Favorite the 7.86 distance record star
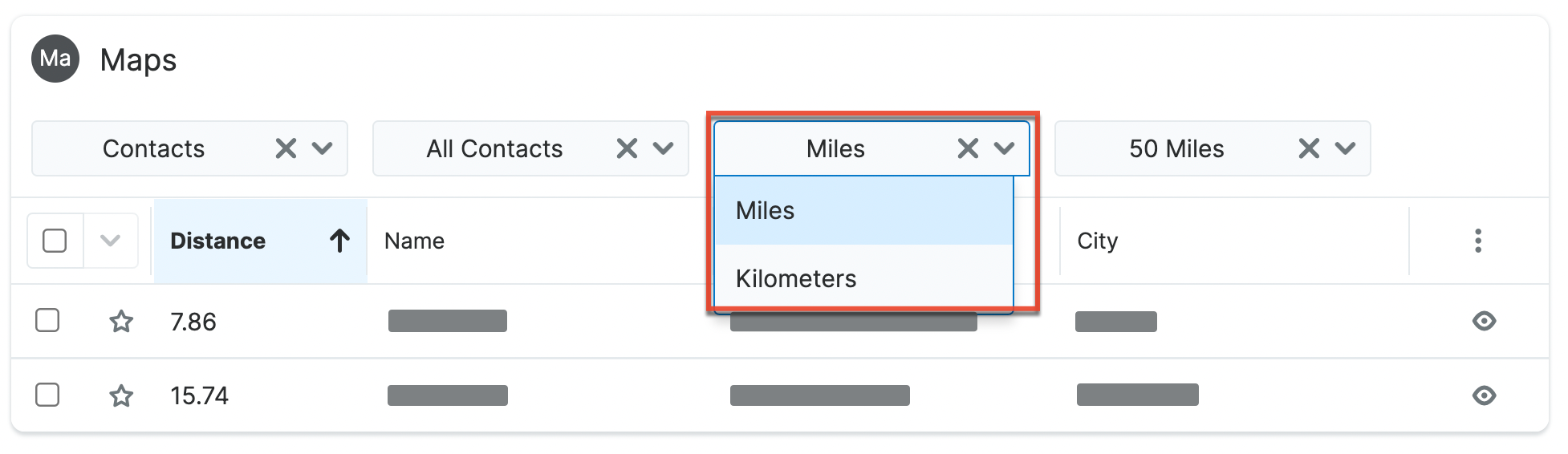Screen dimensions: 1568x454 coord(121,322)
